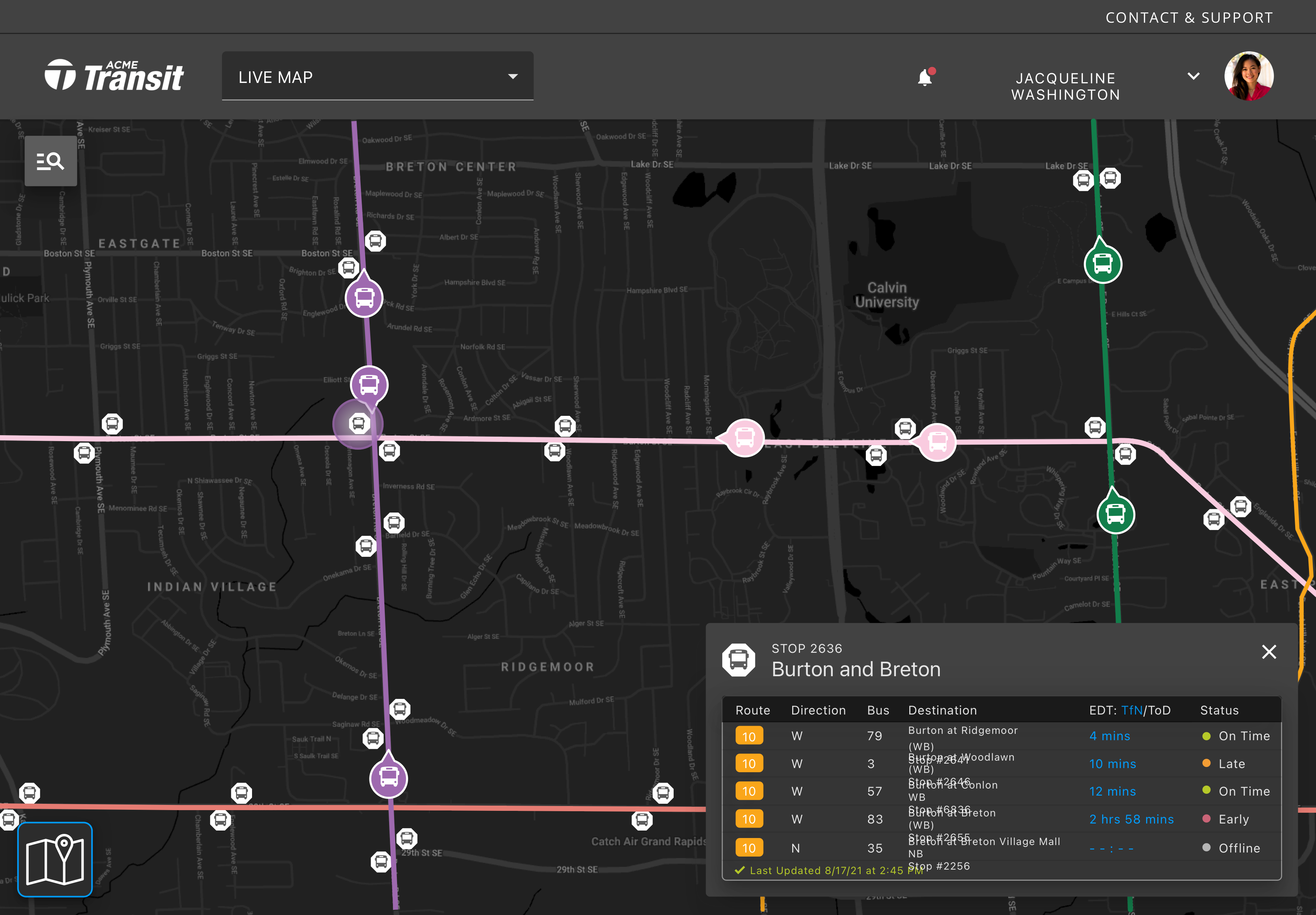1316x915 pixels.
Task: Click the left bus stop at Lake Dr SE
Action: 1083,181
